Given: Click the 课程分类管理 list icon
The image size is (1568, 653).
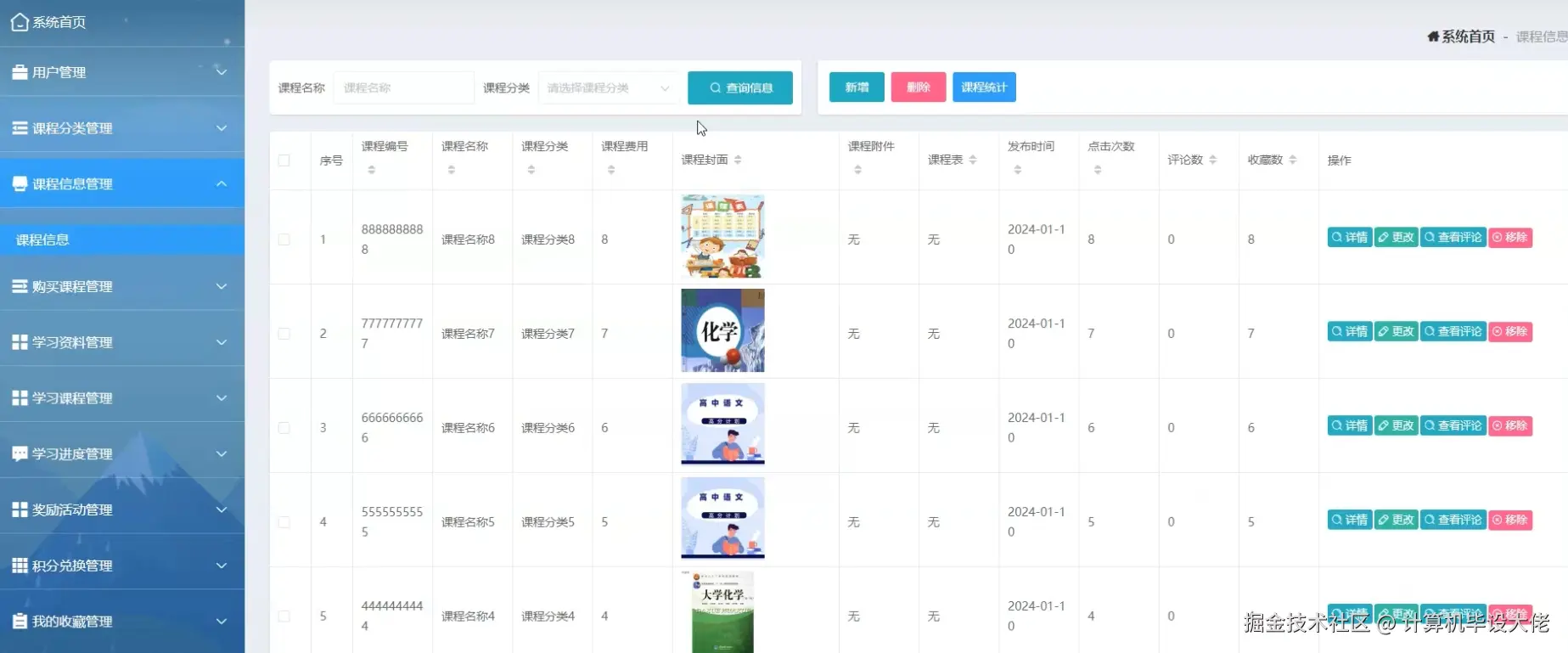Looking at the screenshot, I should coord(20,128).
